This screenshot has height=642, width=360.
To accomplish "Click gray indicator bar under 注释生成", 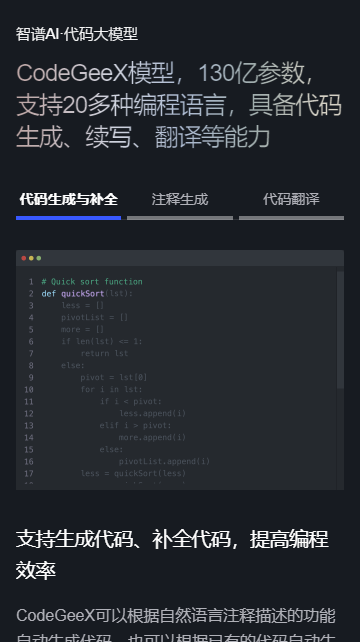I will coord(180,218).
